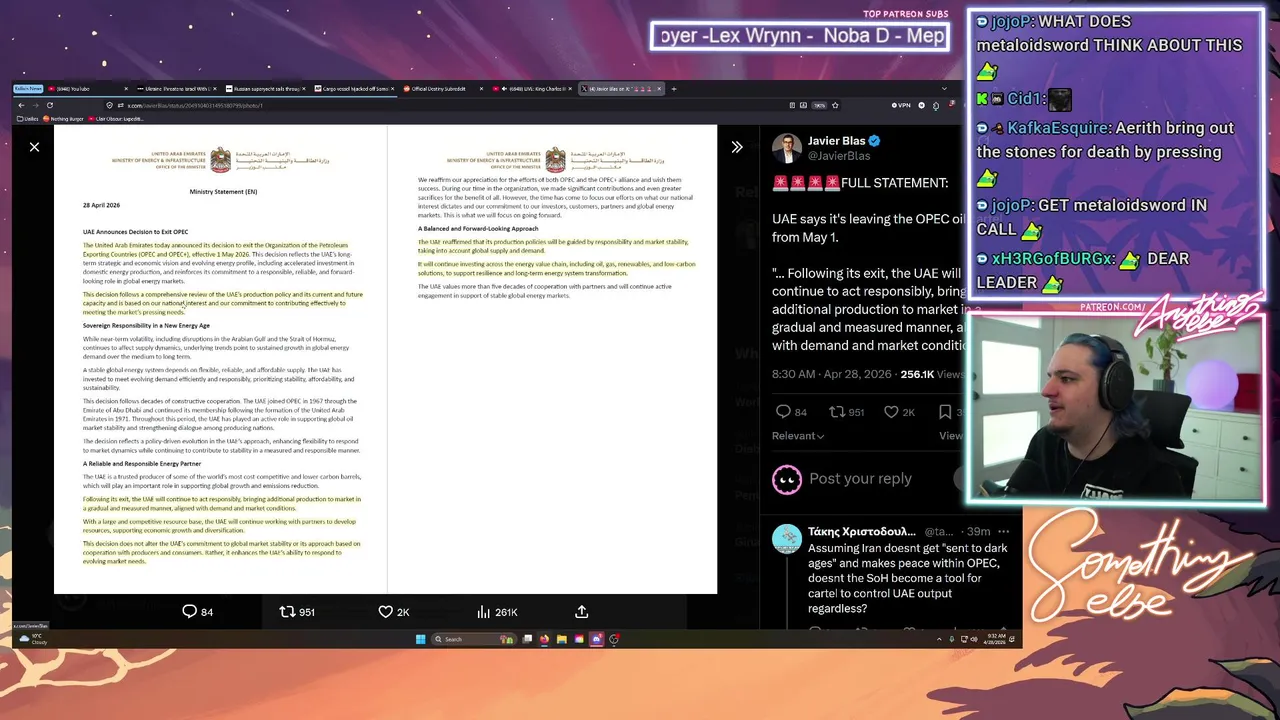Open the Javier Blas profile name link

836,141
